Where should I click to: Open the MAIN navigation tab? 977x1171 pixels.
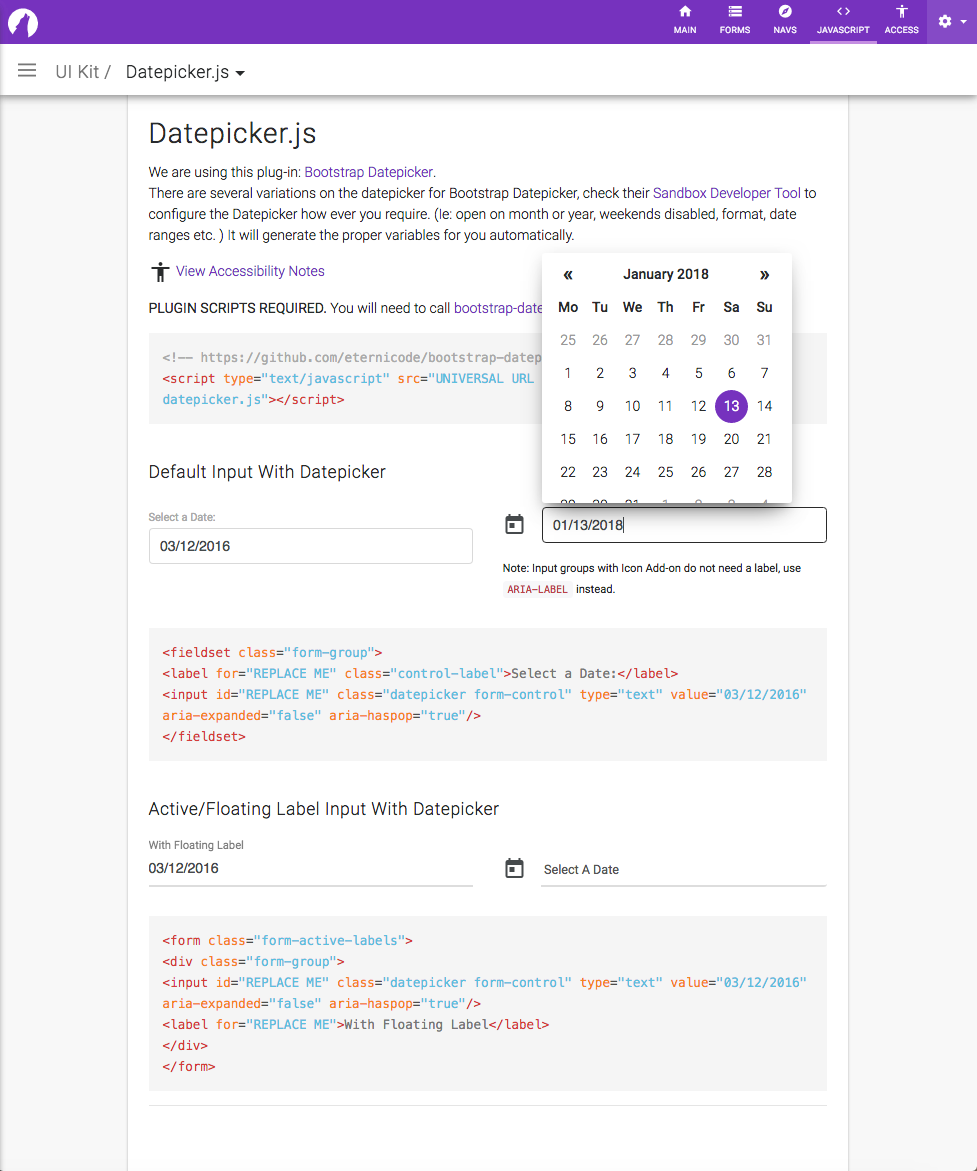click(x=685, y=22)
